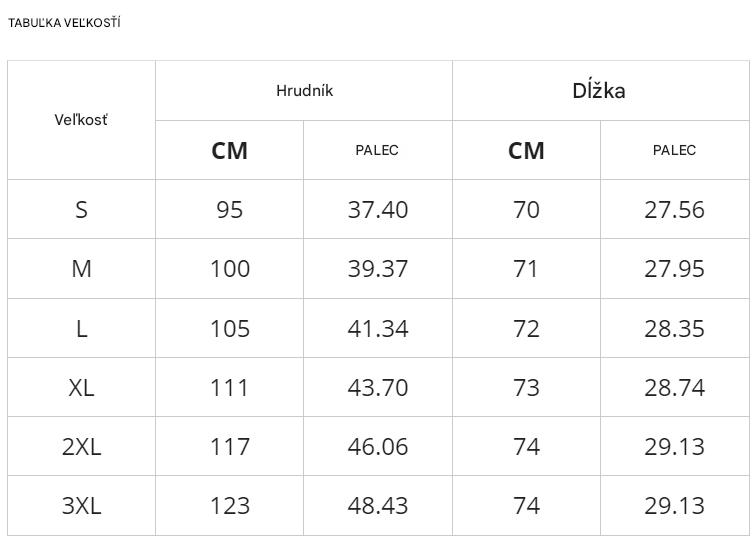753x544 pixels.
Task: Select the 43.70 inch chest cell
Action: pos(377,388)
